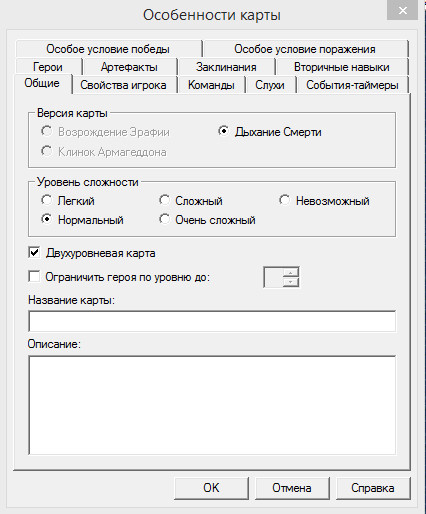Viewport: 426px width, 514px height.
Task: Switch to the Артефакты tab
Action: point(129,67)
